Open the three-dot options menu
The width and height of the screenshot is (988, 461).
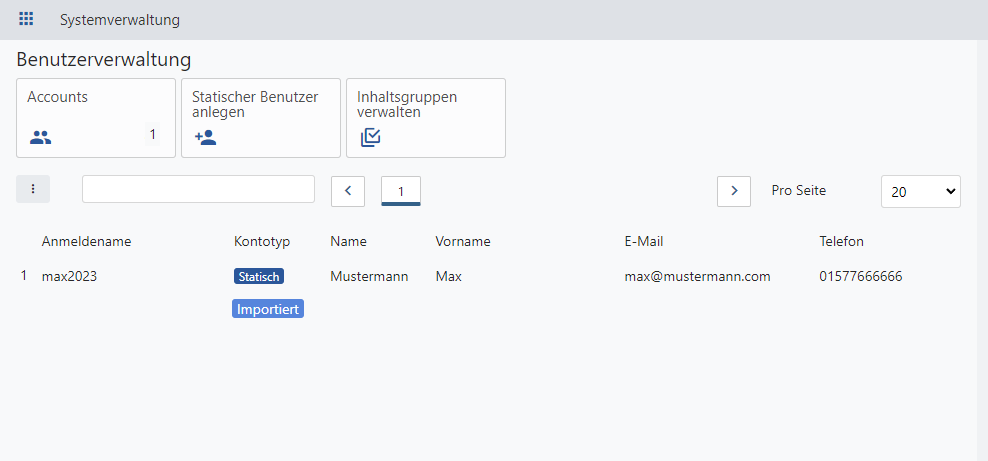pyautogui.click(x=33, y=189)
